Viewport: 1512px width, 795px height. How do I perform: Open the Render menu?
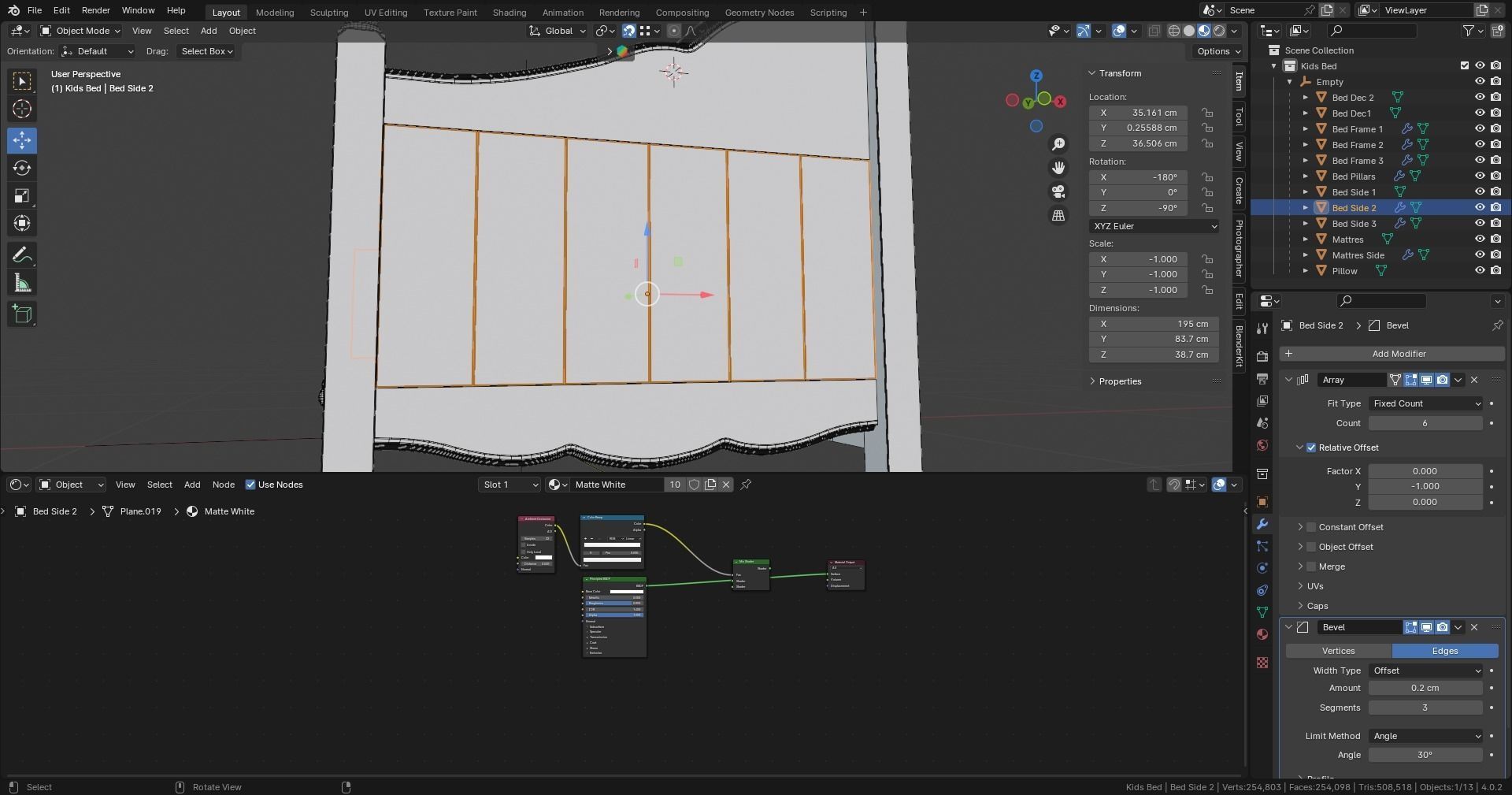point(95,10)
